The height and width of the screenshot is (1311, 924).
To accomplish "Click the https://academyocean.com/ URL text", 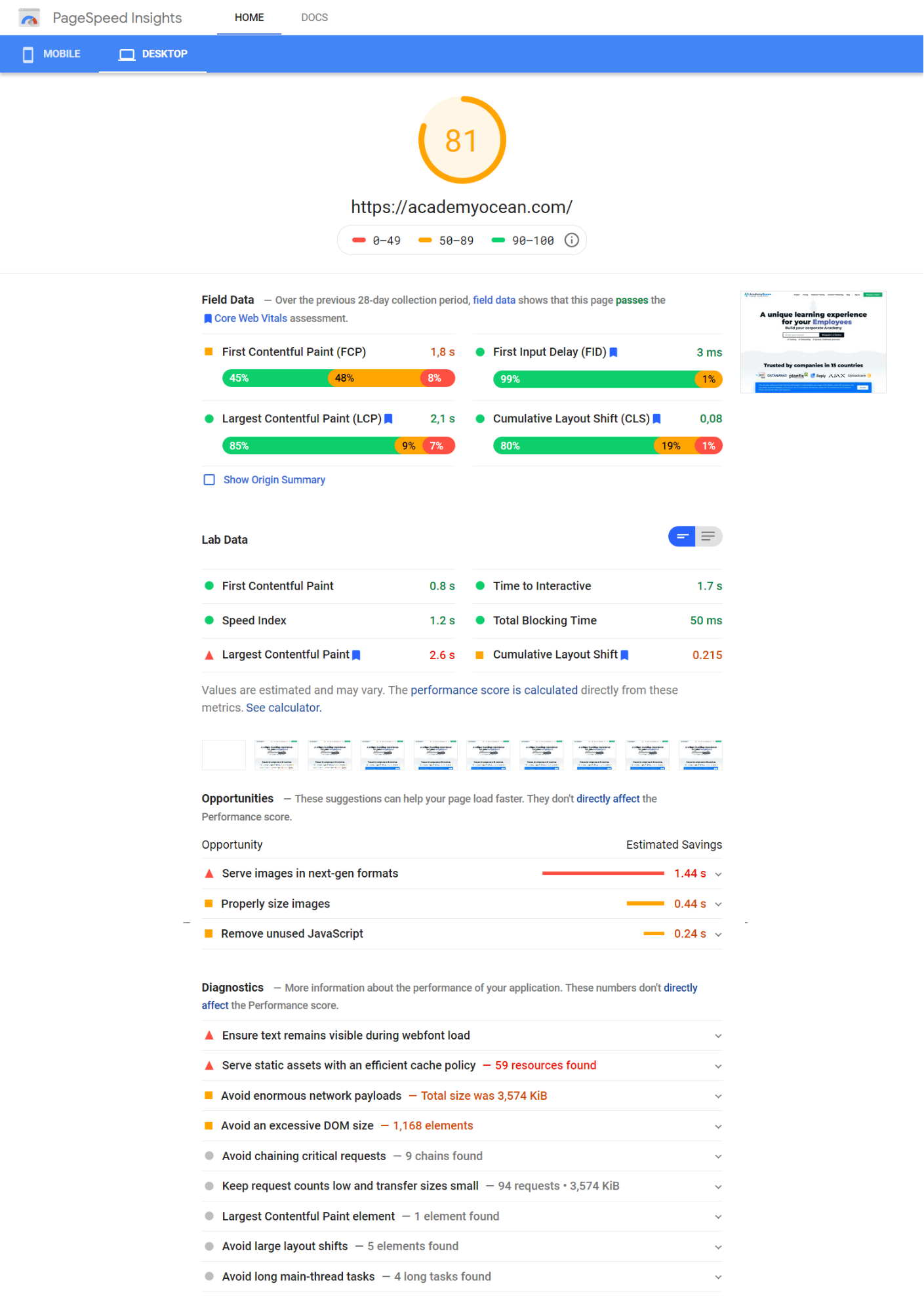I will point(462,208).
